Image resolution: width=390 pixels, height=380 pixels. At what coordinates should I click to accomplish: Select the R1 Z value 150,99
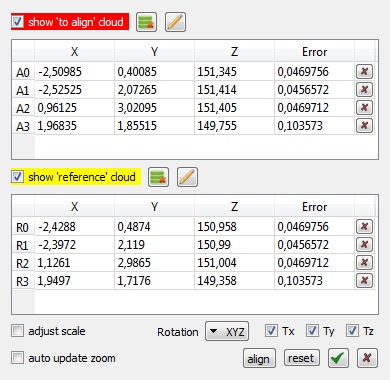click(x=234, y=244)
